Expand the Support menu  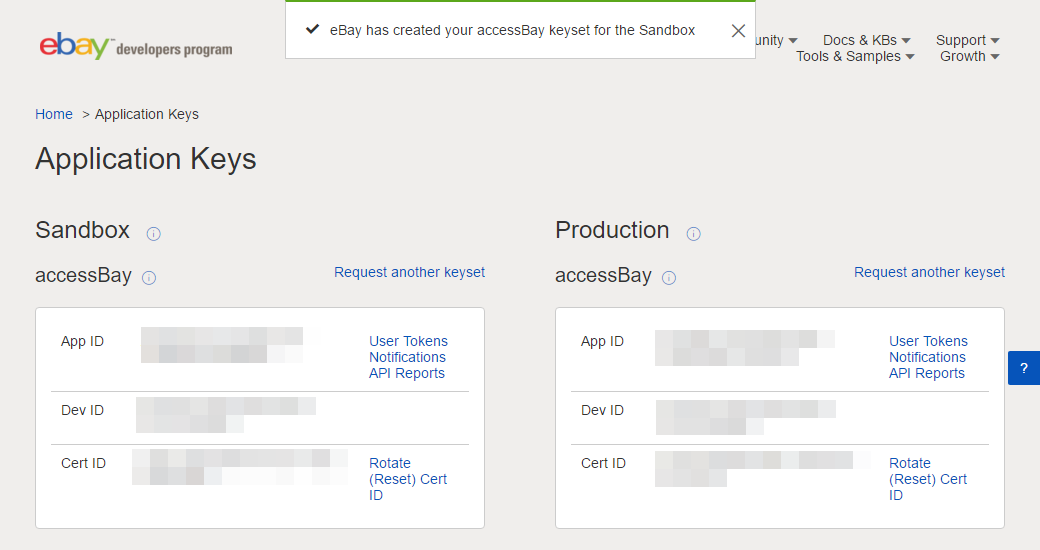pos(967,40)
